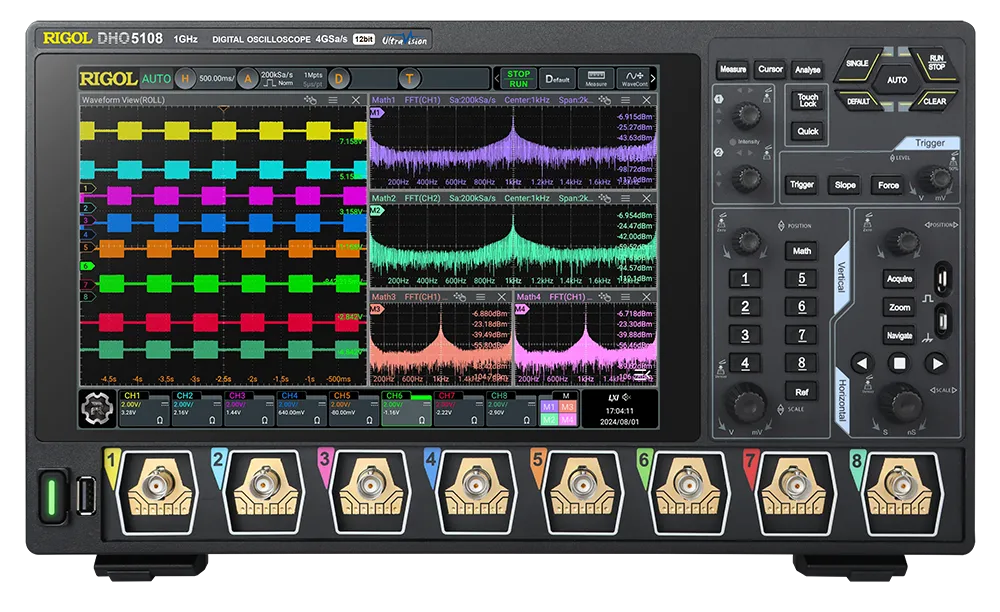Click the on-screen Measure icon in top toolbar
Screen dimensions: 1000x612
click(x=596, y=78)
